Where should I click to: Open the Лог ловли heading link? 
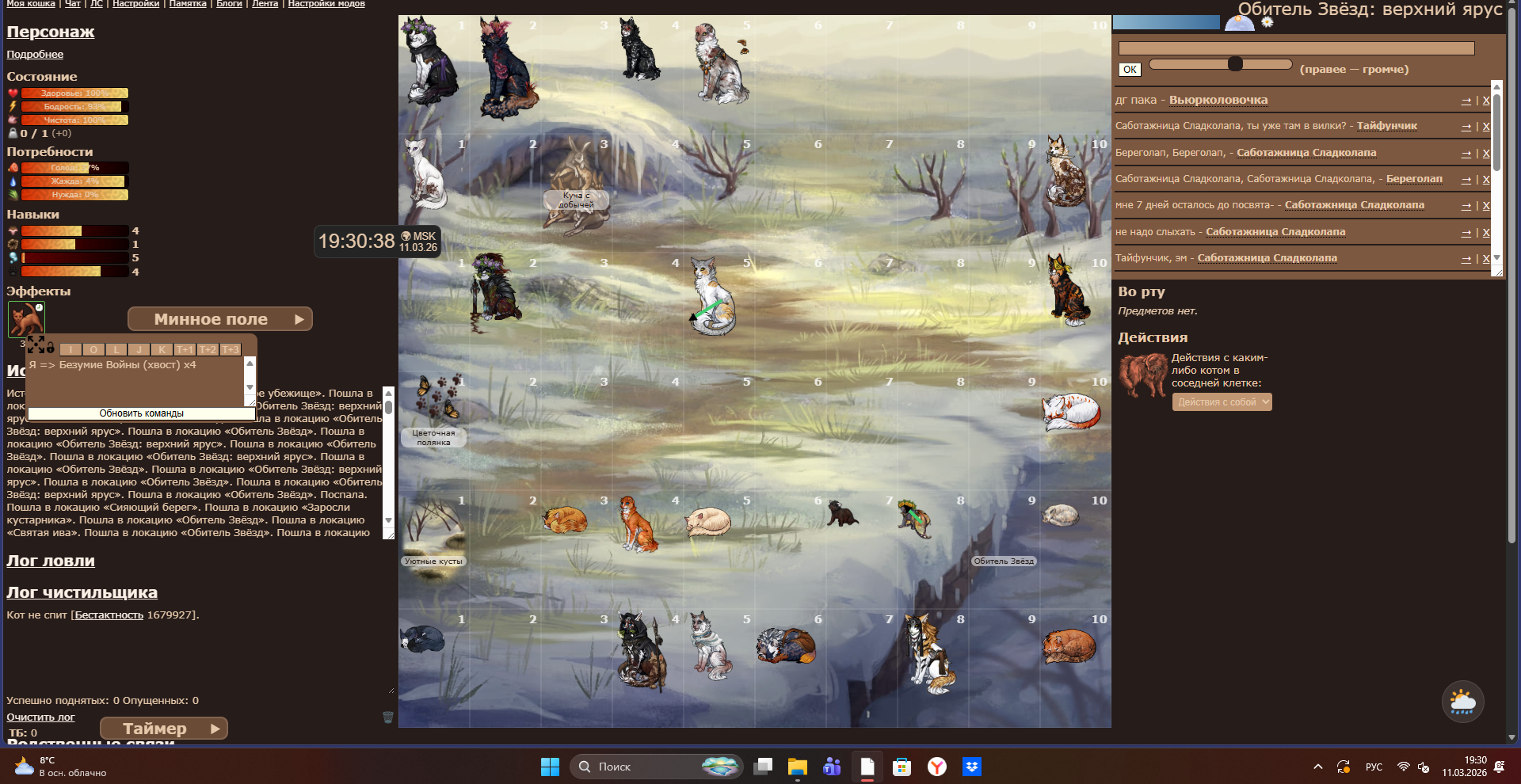tap(51, 561)
